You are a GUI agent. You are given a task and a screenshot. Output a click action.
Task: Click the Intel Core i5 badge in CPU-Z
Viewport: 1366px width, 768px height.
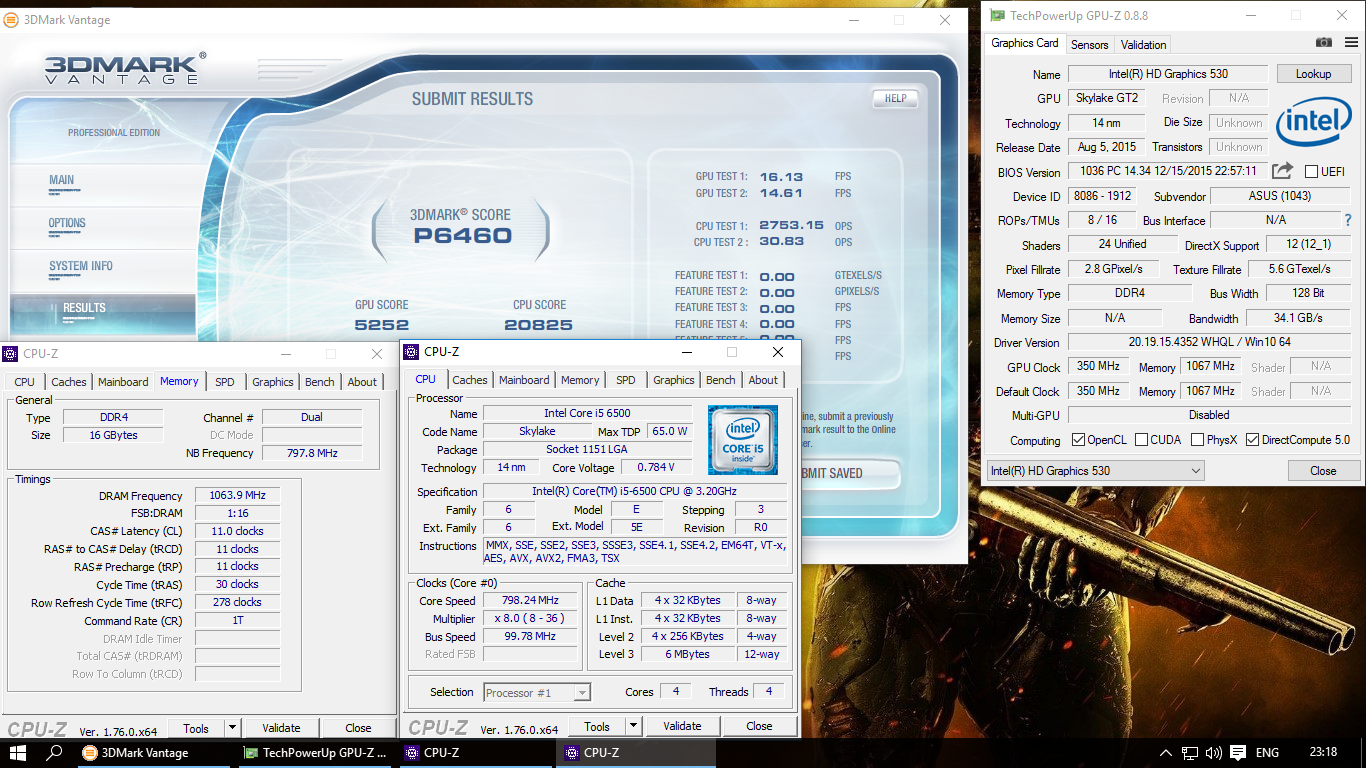[x=742, y=439]
